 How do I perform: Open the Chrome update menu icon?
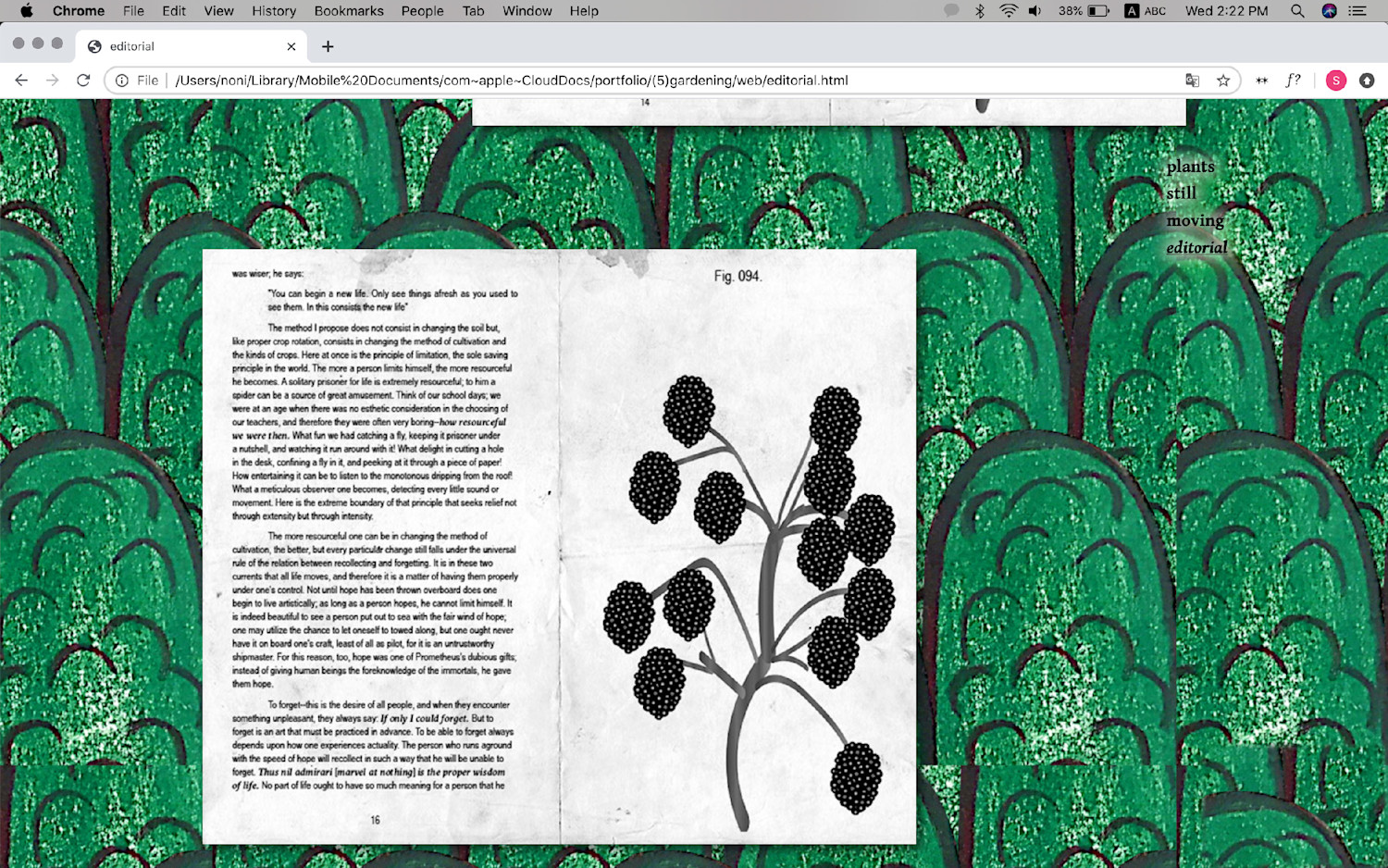pyautogui.click(x=1367, y=81)
